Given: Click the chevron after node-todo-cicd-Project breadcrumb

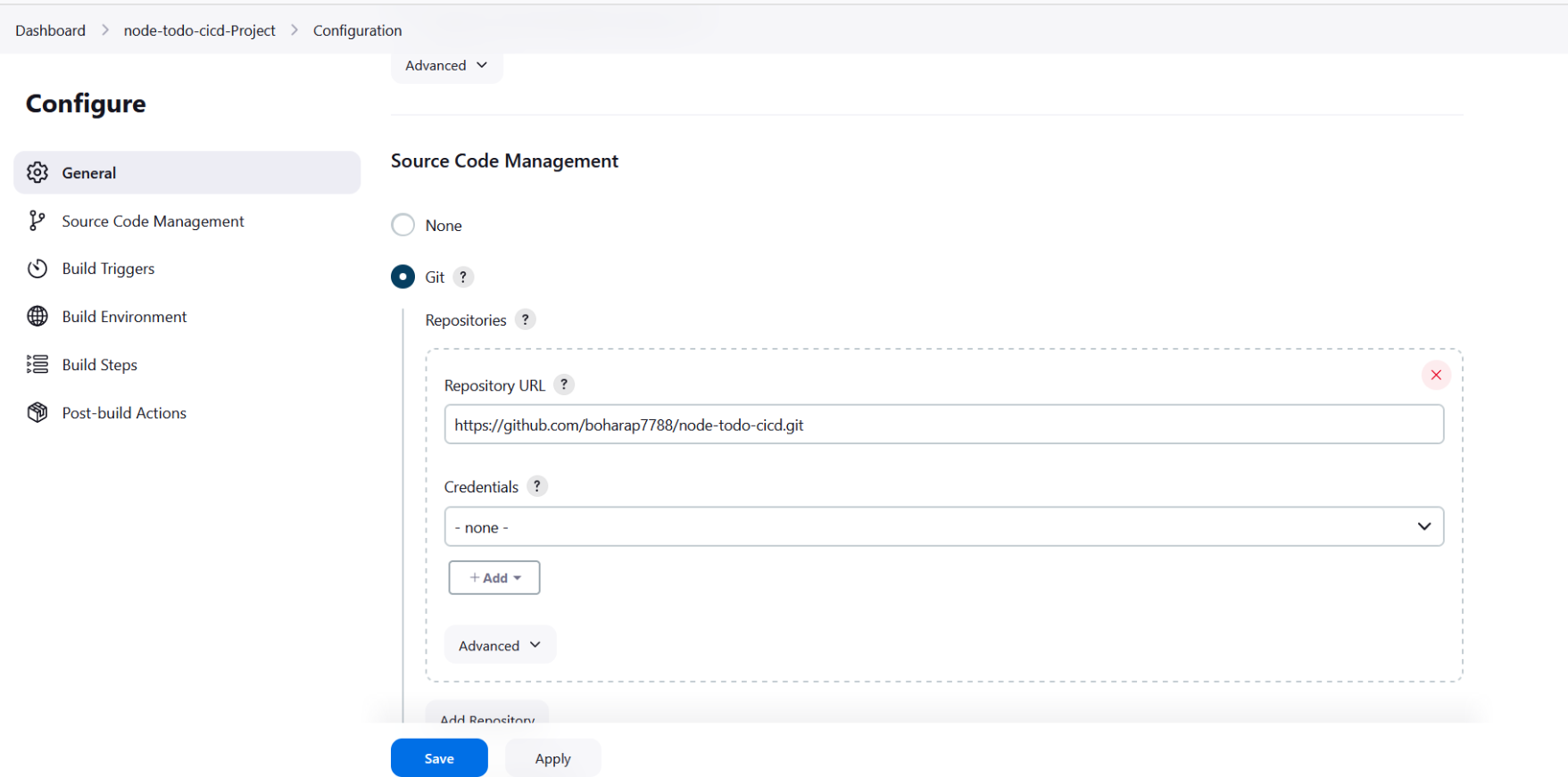Looking at the screenshot, I should pos(295,30).
